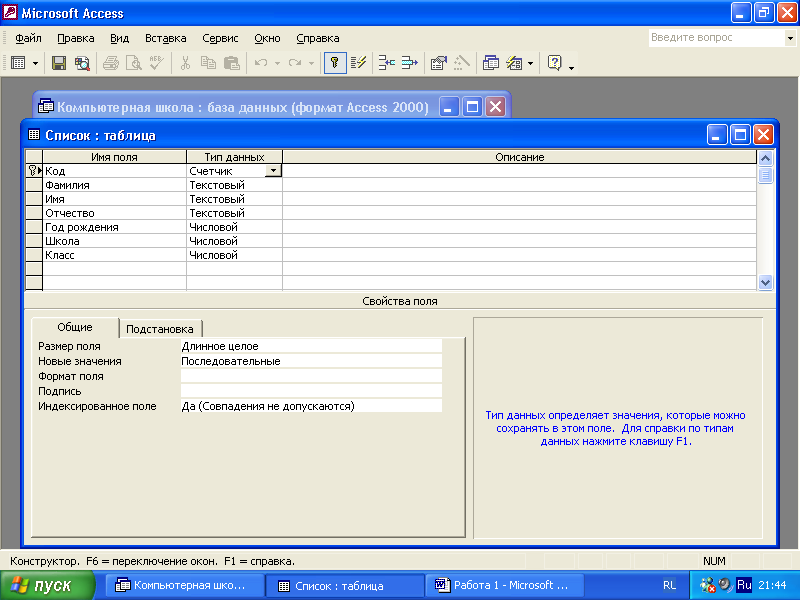800x600 pixels.
Task: Open the View mode dropdown arrow
Action: (x=35, y=64)
